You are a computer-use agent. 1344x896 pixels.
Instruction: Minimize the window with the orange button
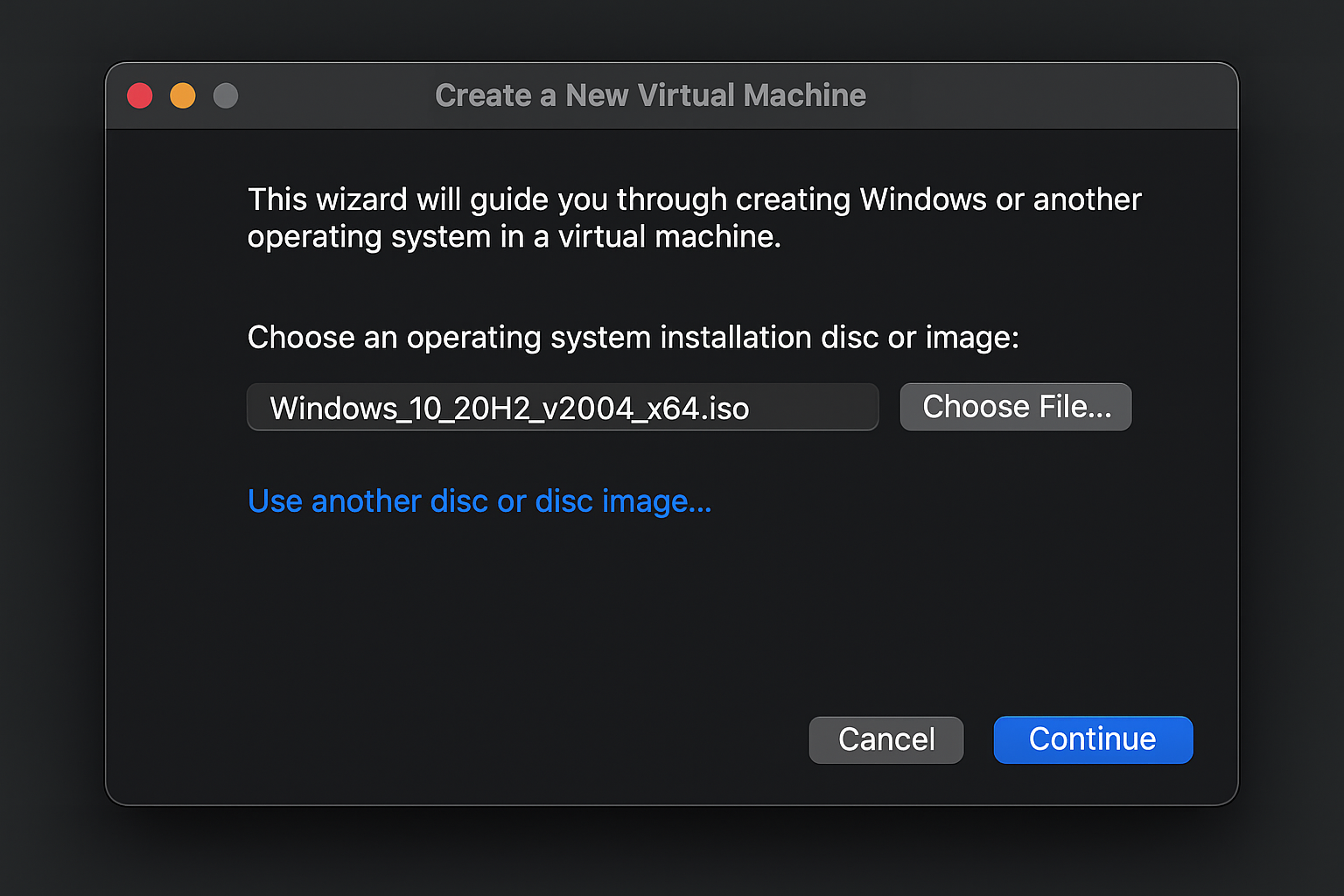[183, 95]
